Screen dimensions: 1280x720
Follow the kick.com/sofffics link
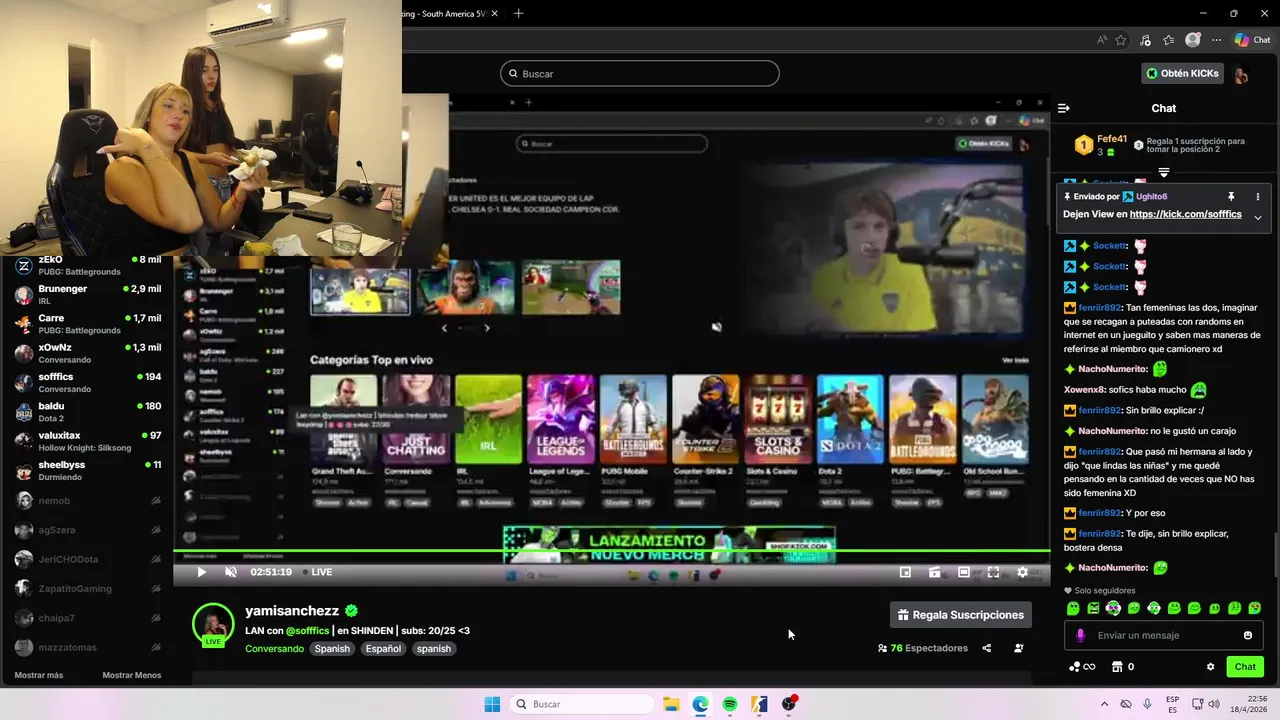point(1185,214)
